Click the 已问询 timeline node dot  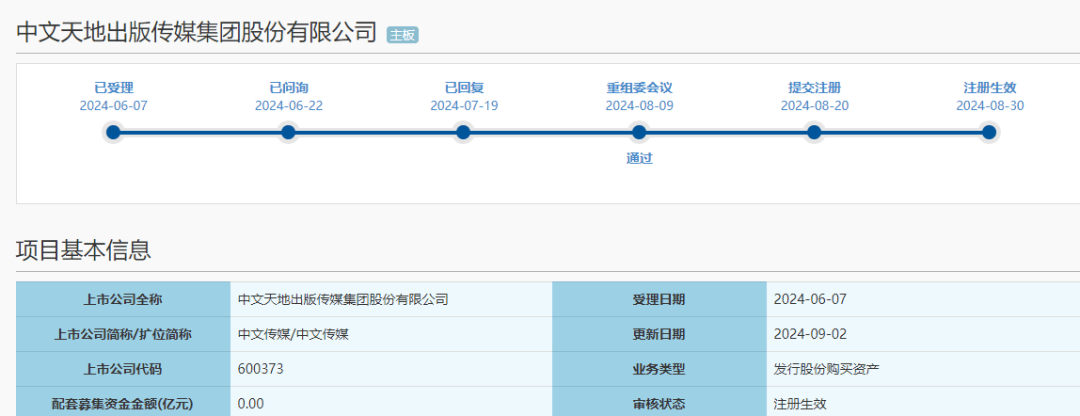tap(289, 132)
